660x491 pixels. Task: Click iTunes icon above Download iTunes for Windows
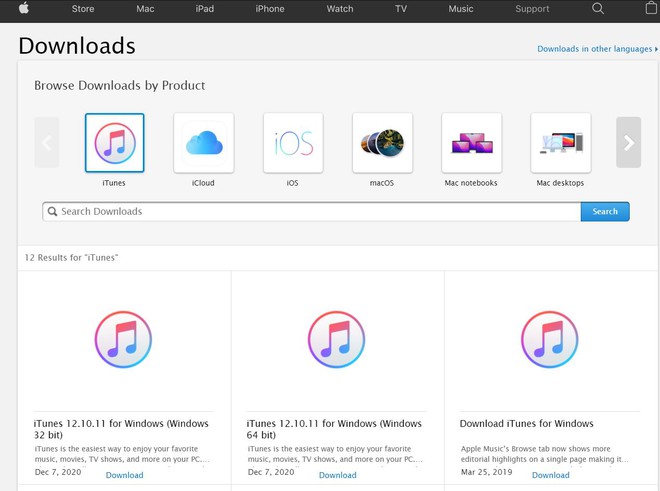point(549,339)
